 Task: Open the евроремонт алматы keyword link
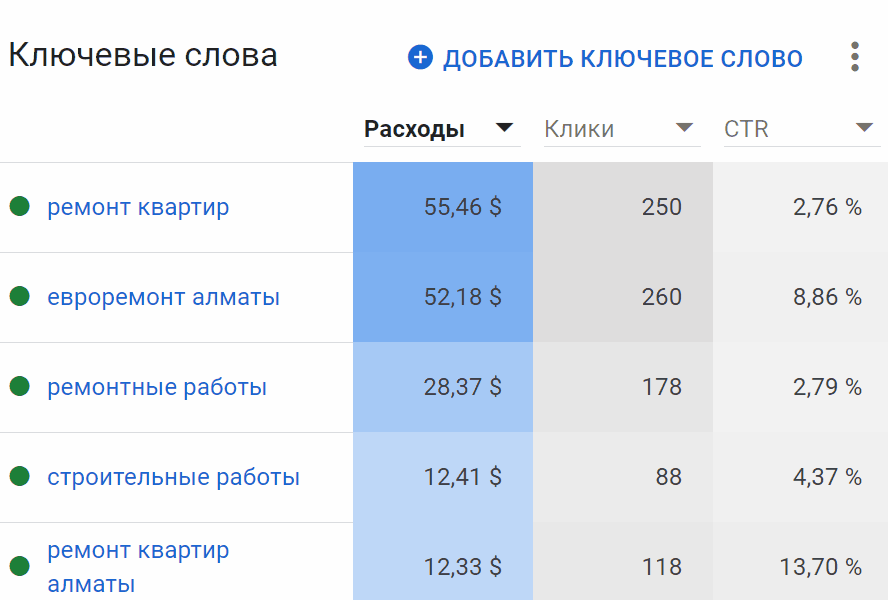point(163,297)
